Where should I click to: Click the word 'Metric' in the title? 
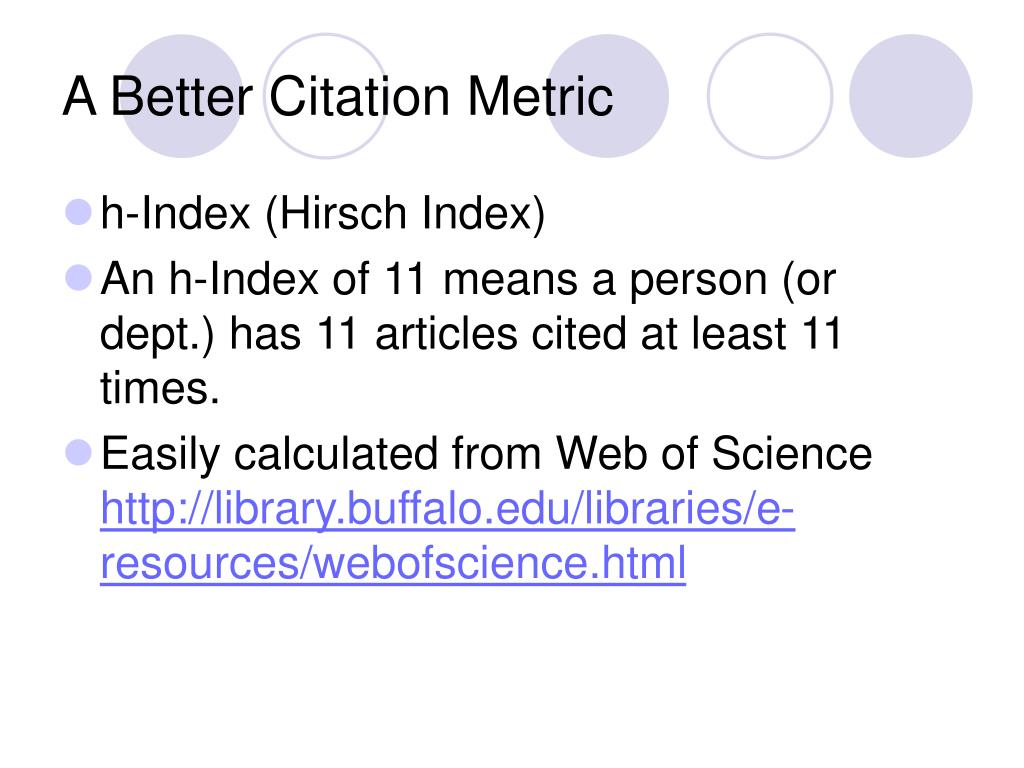point(540,97)
